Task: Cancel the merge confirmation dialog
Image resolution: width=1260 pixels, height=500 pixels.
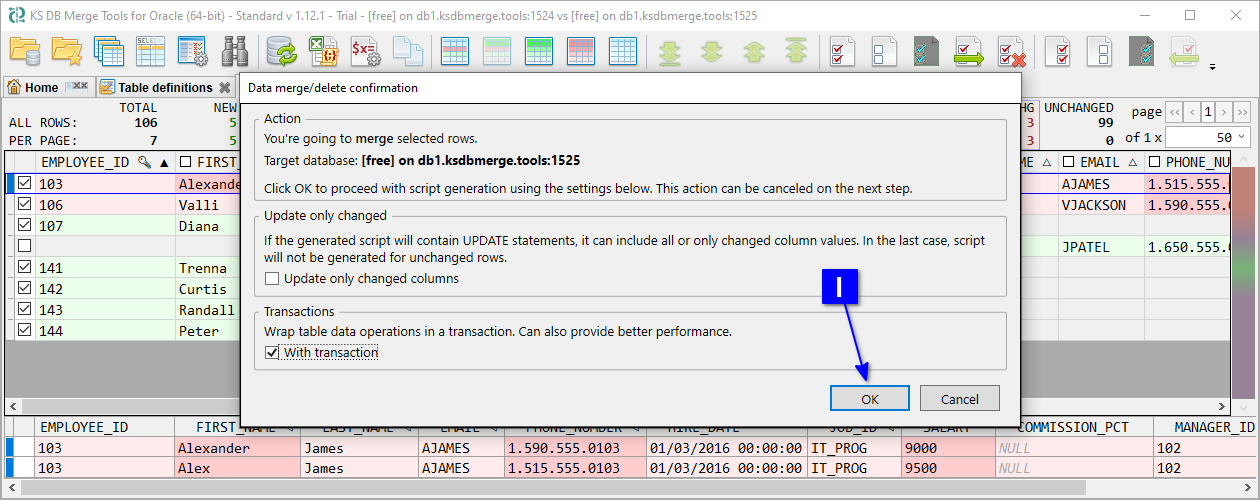Action: [x=959, y=398]
